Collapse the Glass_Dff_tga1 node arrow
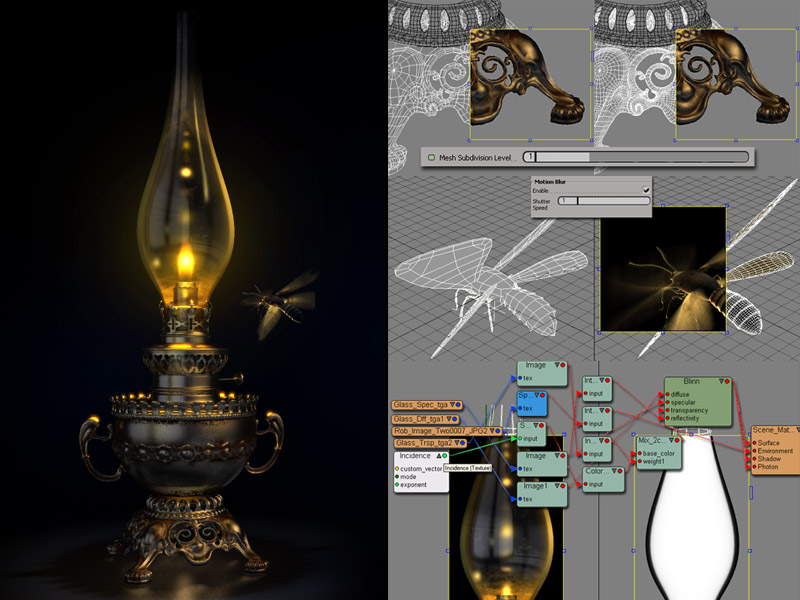Image resolution: width=800 pixels, height=600 pixels. click(x=451, y=418)
